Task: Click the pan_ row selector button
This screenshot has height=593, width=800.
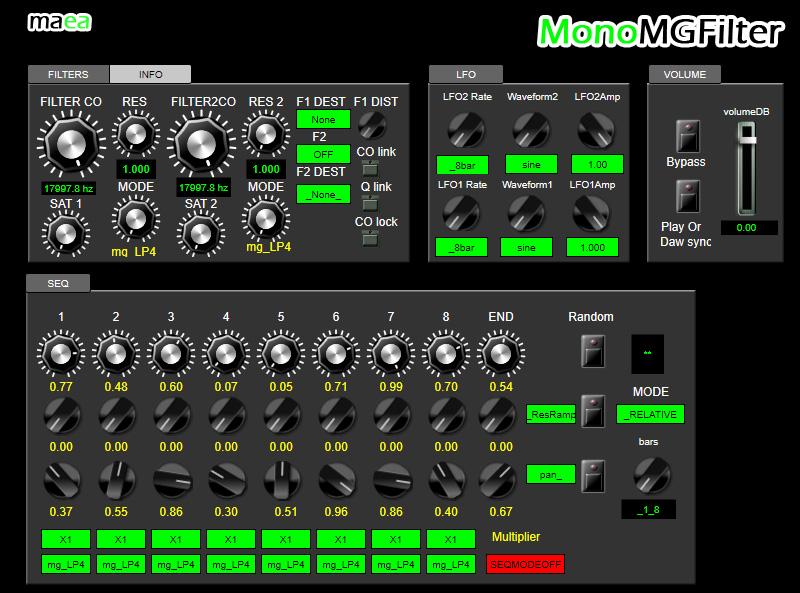Action: [x=551, y=475]
